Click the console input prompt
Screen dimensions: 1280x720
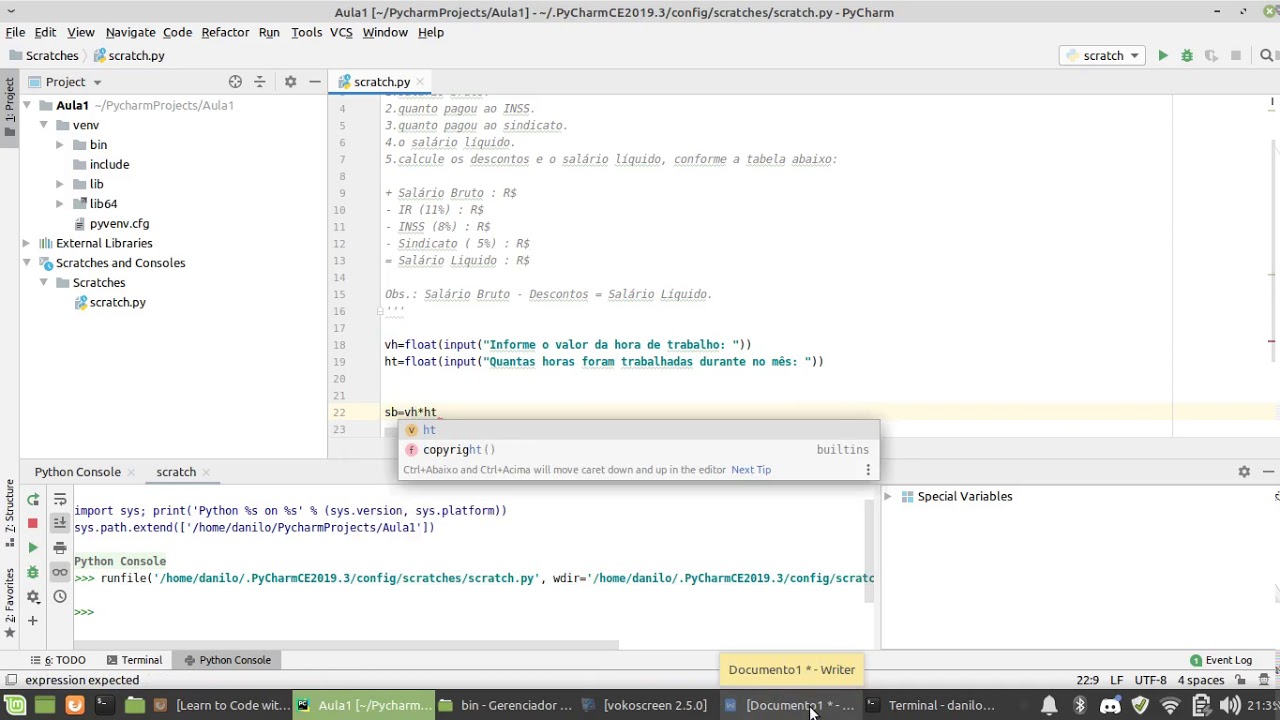click(84, 612)
